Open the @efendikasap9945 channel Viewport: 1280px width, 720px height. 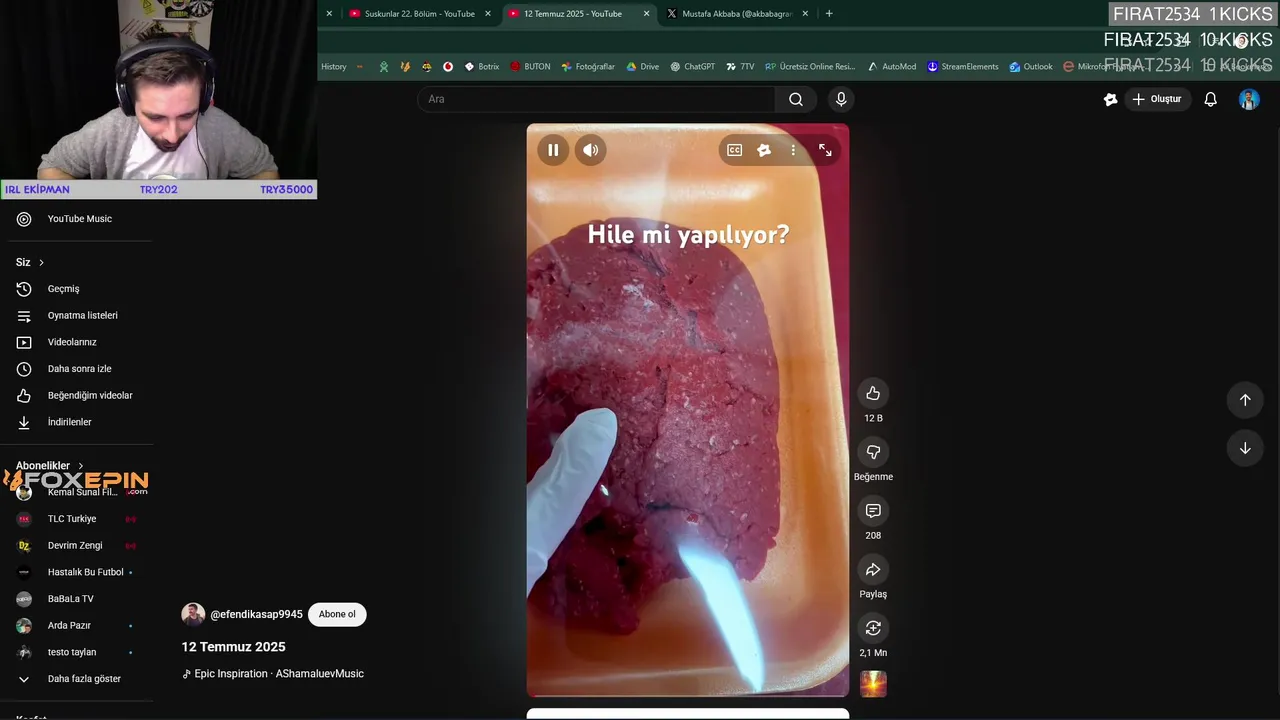[256, 614]
